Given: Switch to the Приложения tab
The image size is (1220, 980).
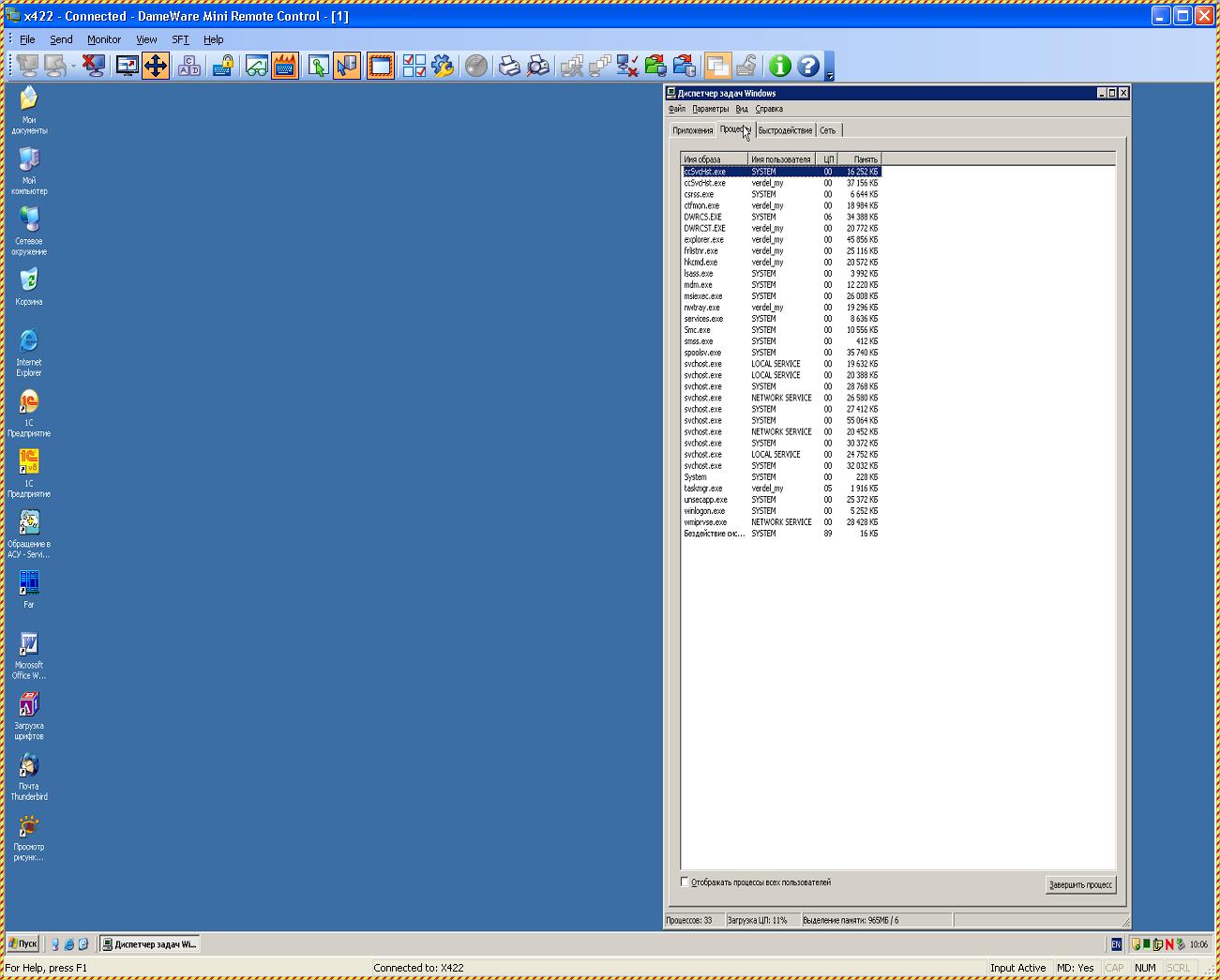Looking at the screenshot, I should click(x=693, y=130).
